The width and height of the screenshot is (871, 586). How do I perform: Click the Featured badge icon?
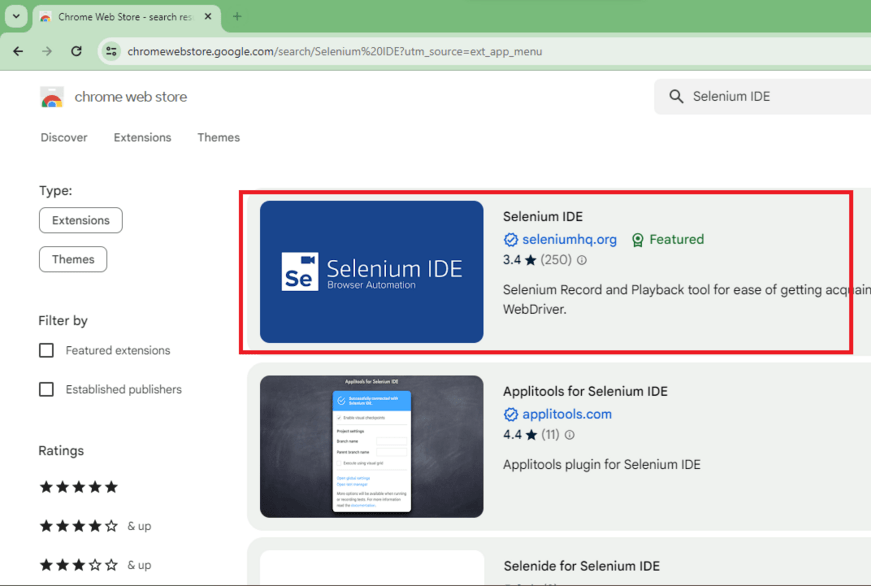click(x=638, y=240)
